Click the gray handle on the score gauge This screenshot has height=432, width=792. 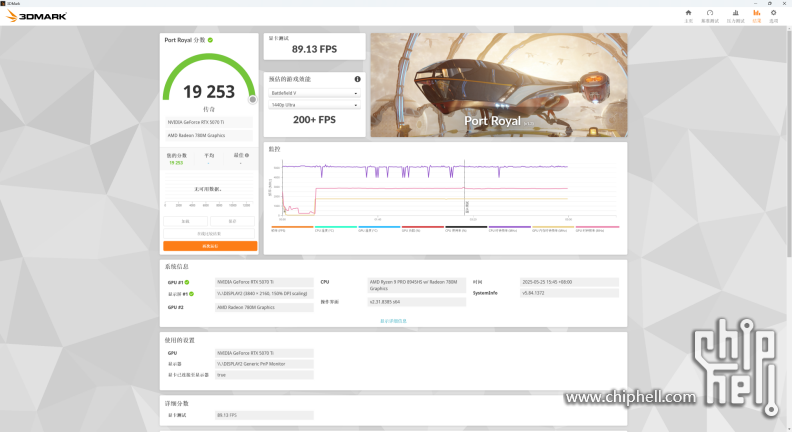(x=253, y=100)
